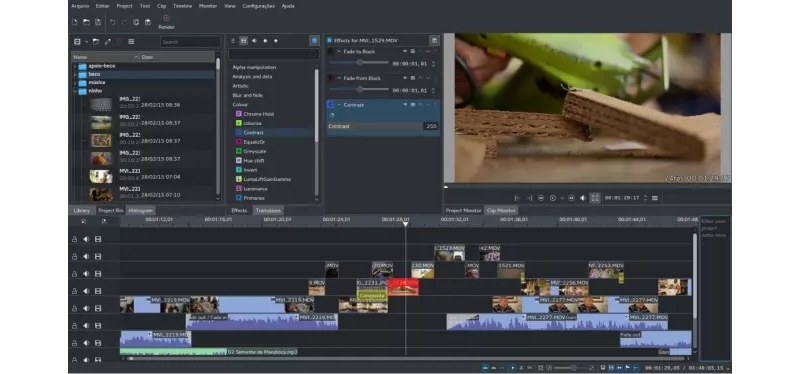This screenshot has height=374, width=800.
Task: Switch to the Project Bin tab
Action: pos(111,210)
